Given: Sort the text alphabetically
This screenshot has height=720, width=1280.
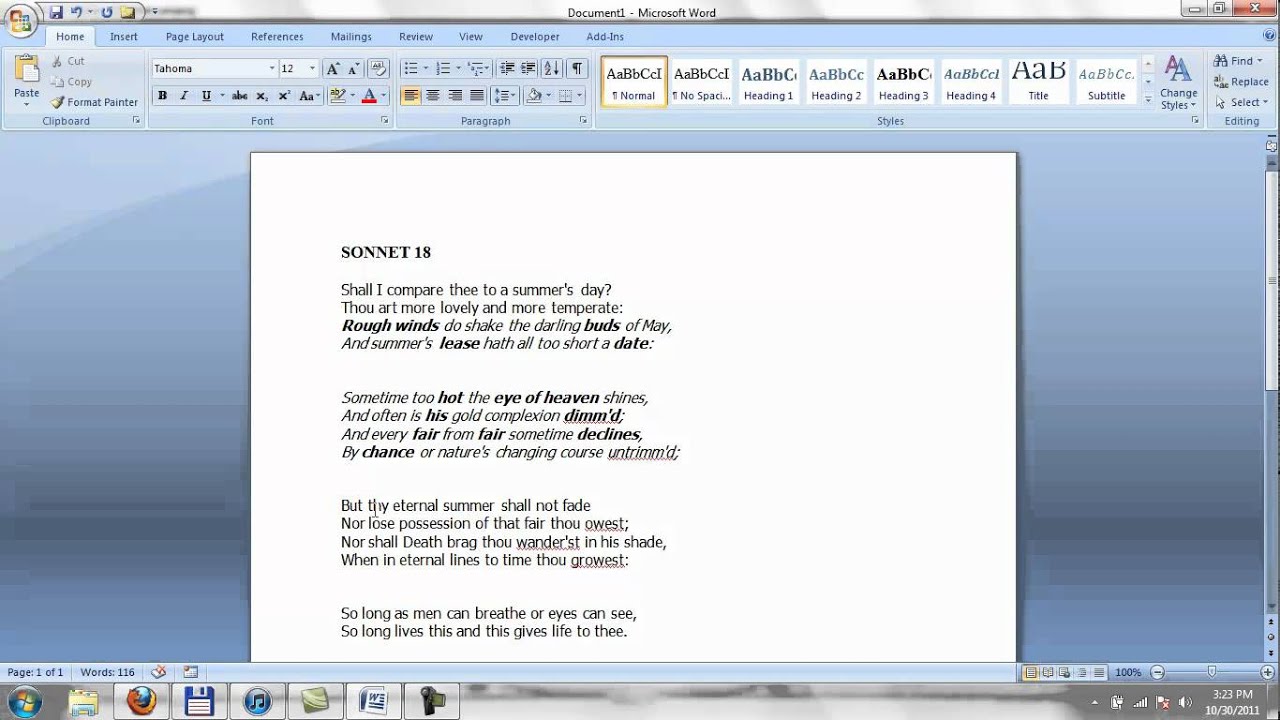Looking at the screenshot, I should (x=552, y=68).
